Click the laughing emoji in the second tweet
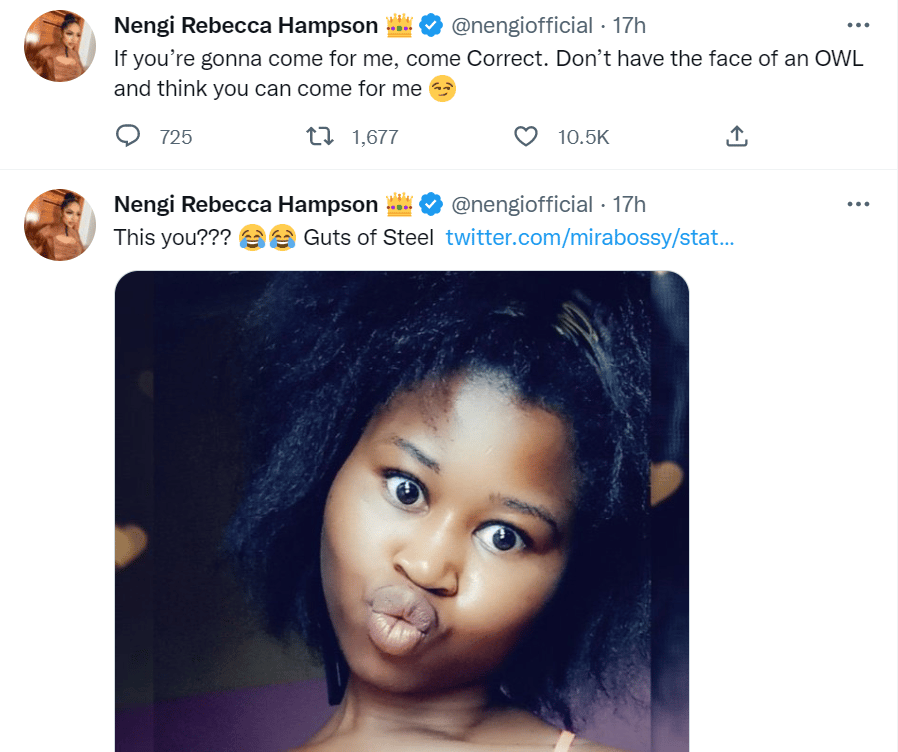The height and width of the screenshot is (752, 898). point(254,238)
